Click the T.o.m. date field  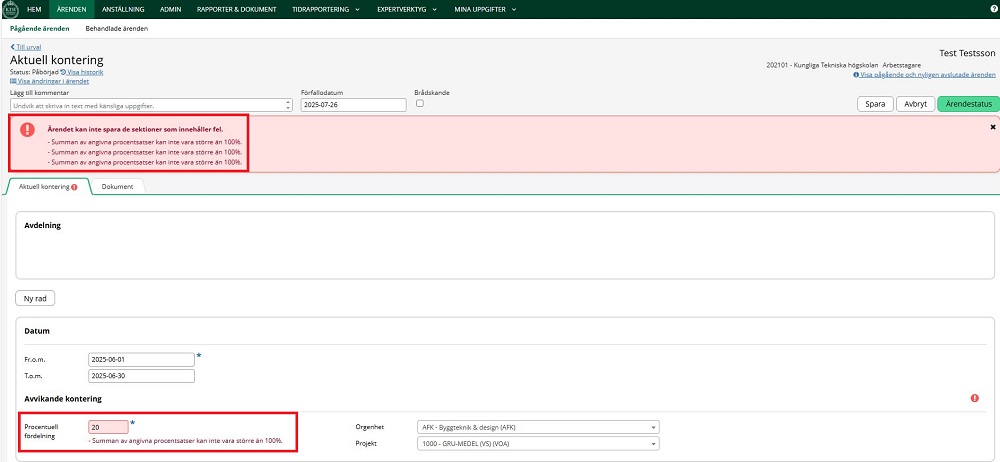pyautogui.click(x=141, y=376)
